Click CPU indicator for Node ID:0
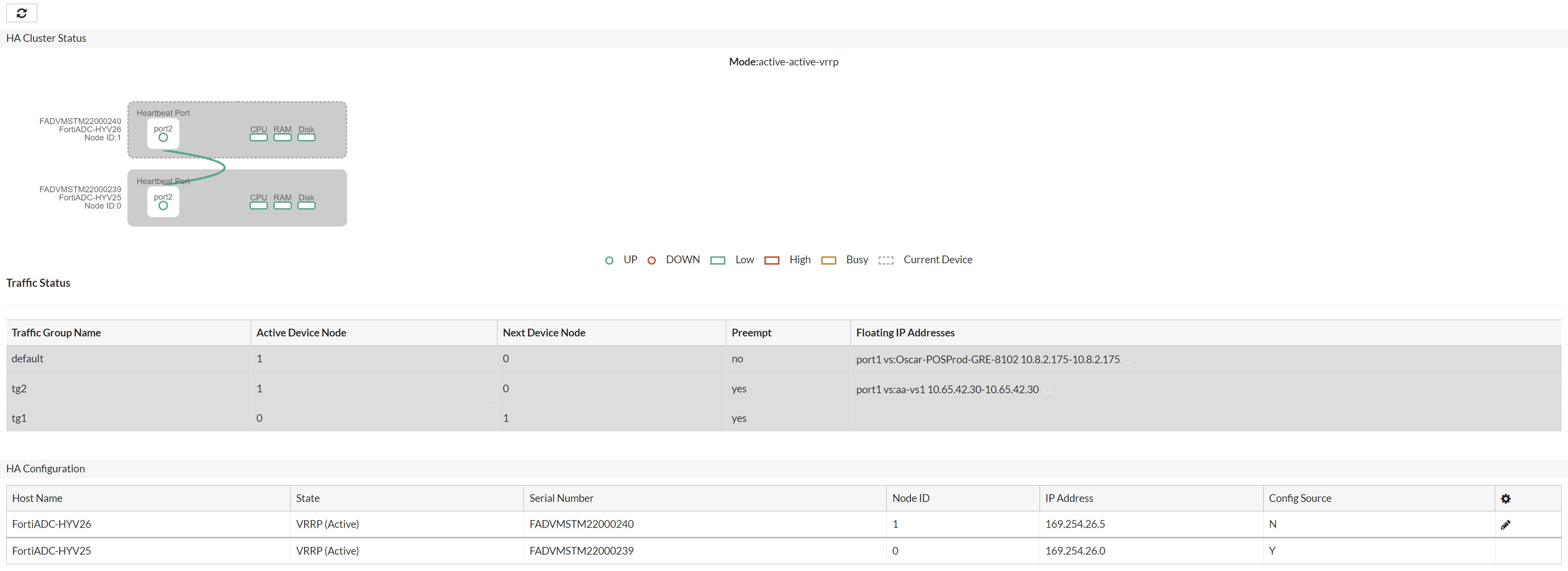The image size is (1568, 571). point(259,206)
